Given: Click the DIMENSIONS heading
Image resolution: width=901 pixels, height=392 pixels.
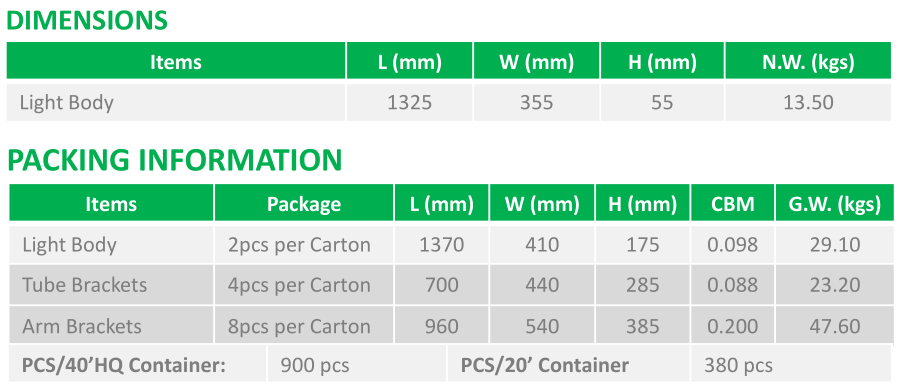Looking at the screenshot, I should tap(87, 21).
